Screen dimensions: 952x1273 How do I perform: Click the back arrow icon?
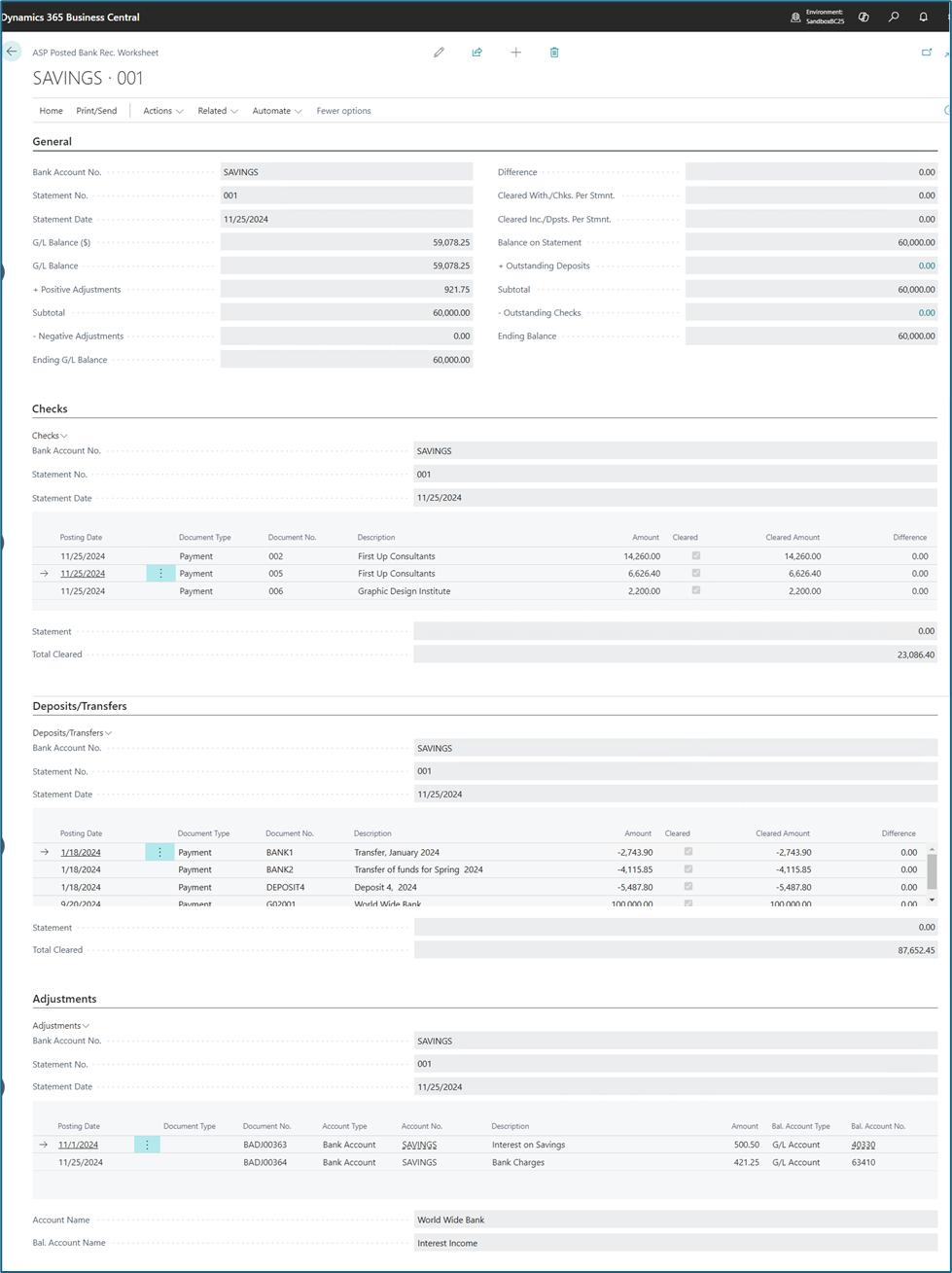[12, 52]
